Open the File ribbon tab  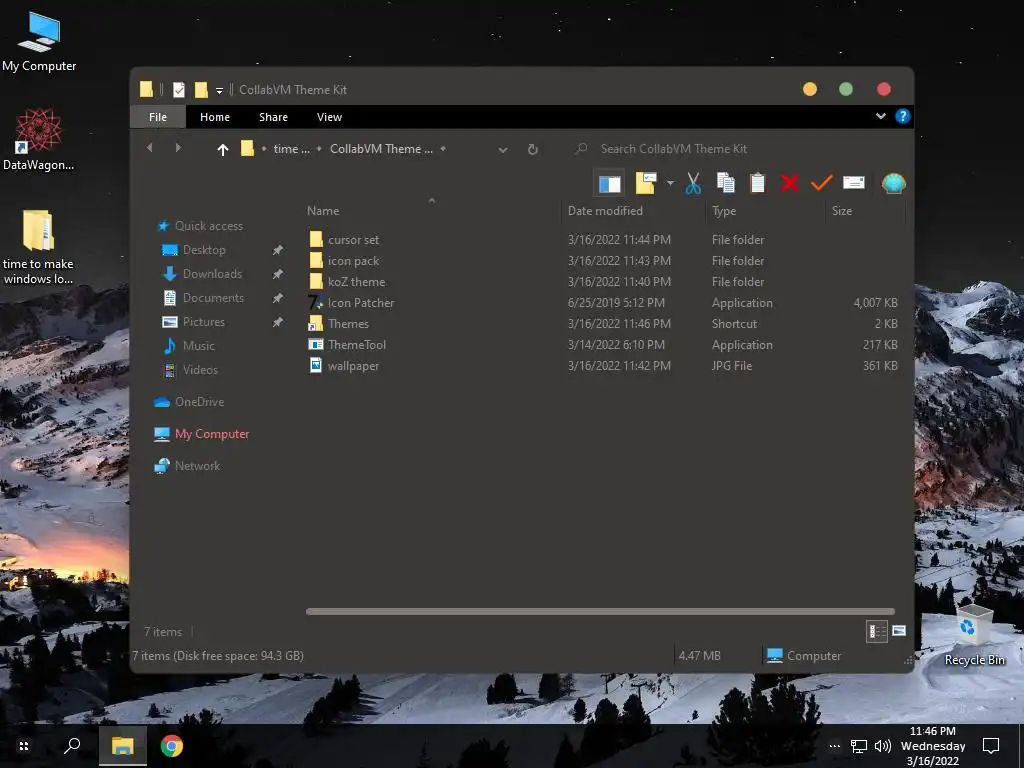coord(158,117)
